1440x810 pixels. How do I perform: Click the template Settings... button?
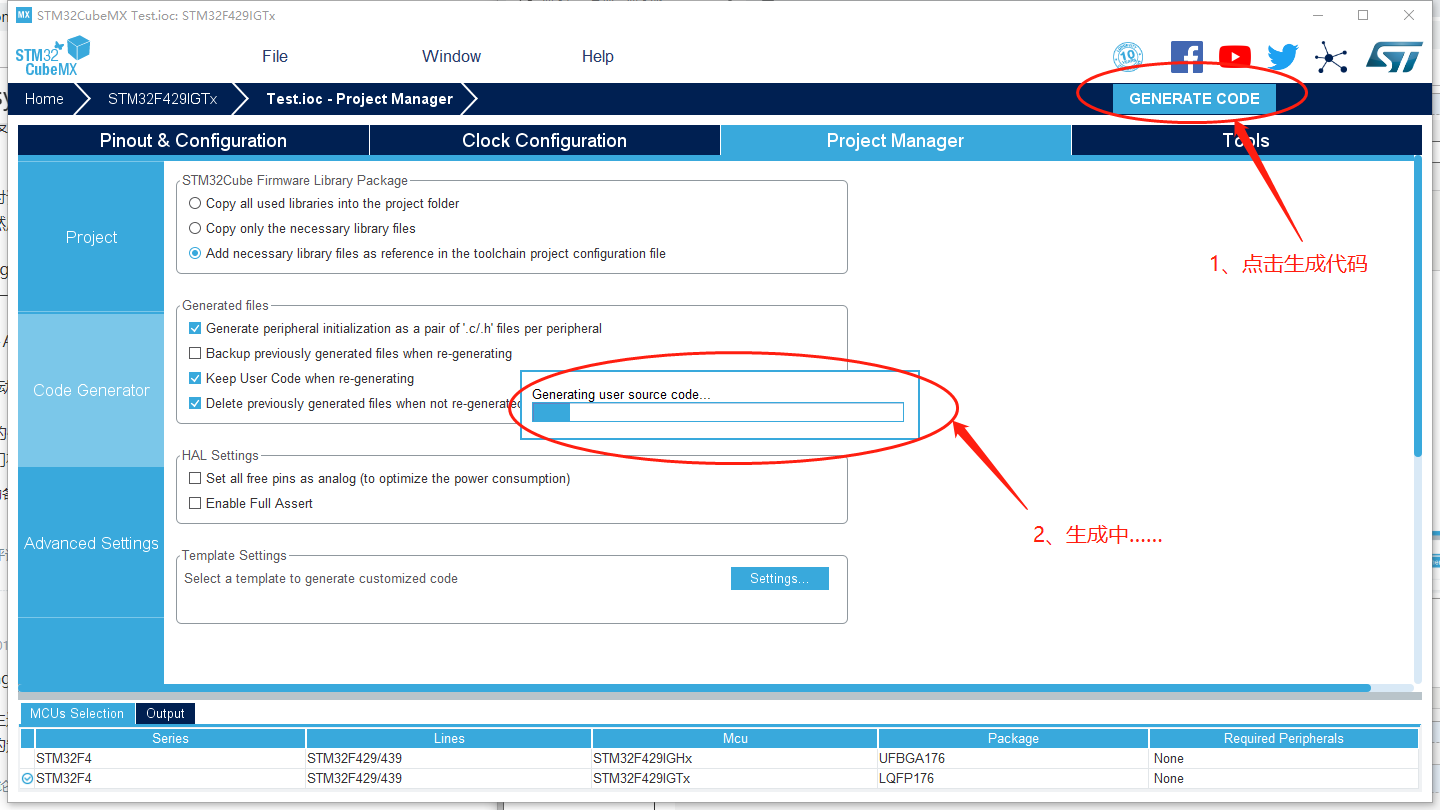pos(780,578)
